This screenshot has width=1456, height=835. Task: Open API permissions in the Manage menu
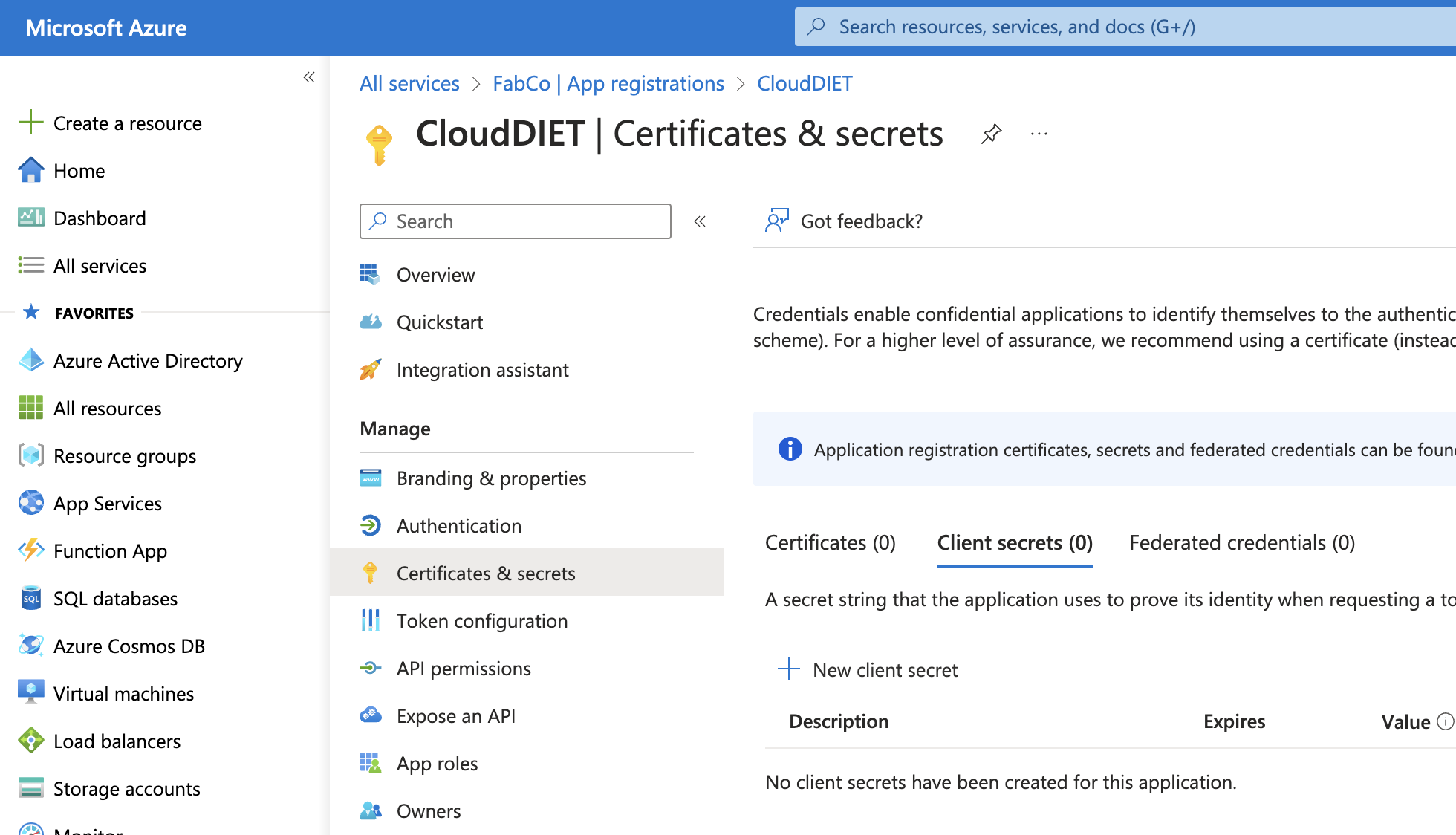point(463,668)
